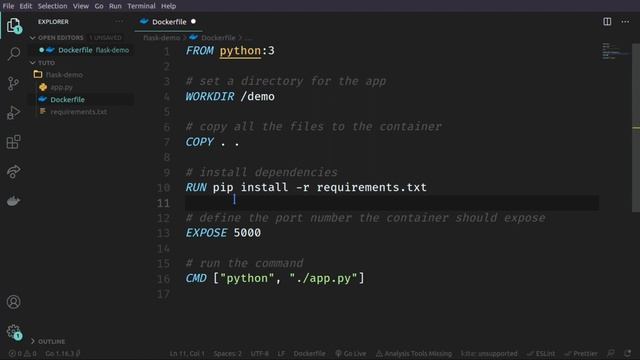Click flask-demo in the breadcrumb
The width and height of the screenshot is (640, 360).
[162, 38]
